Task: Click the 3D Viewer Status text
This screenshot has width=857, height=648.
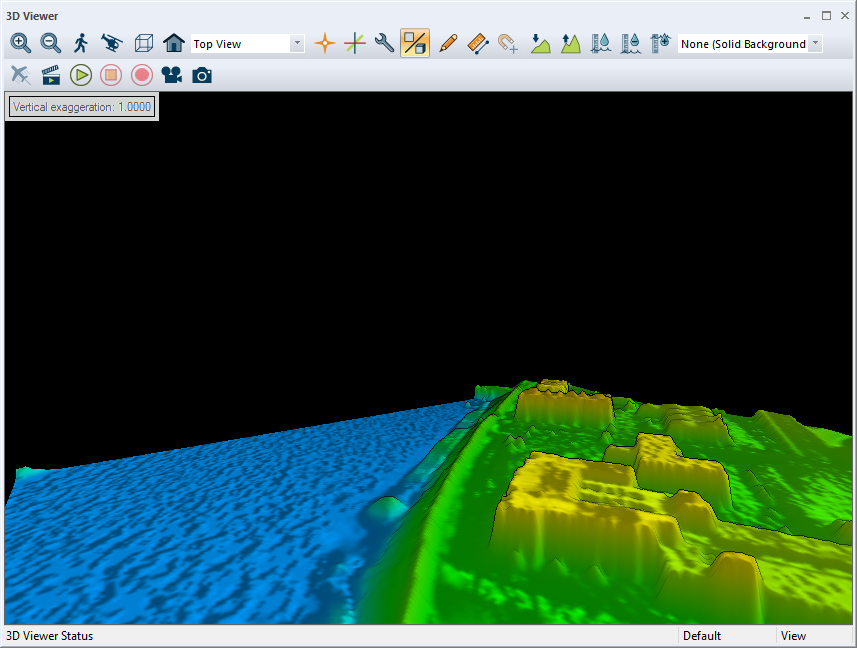Action: click(50, 636)
